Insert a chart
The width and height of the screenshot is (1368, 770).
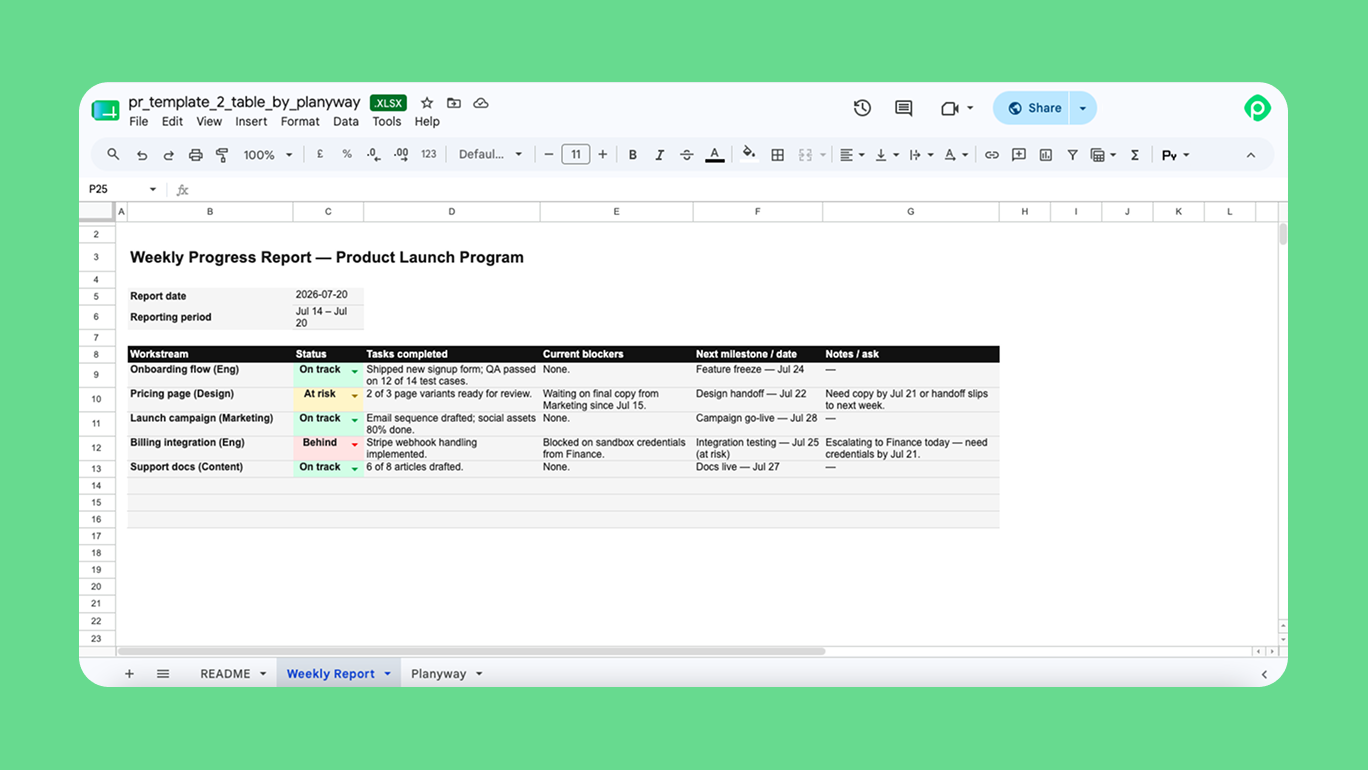pos(1045,155)
